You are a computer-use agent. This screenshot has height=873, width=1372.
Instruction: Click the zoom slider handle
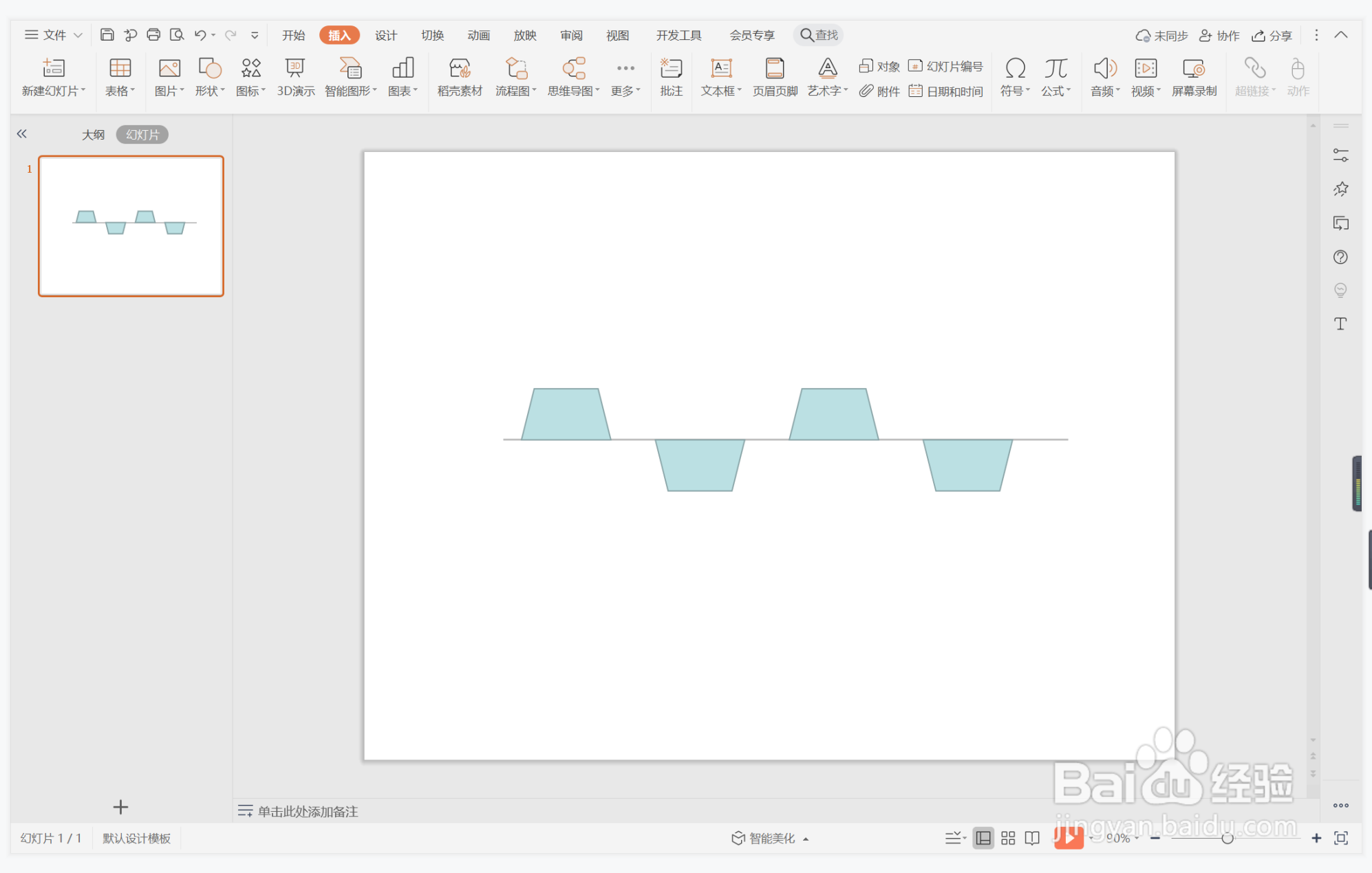coord(1227,838)
